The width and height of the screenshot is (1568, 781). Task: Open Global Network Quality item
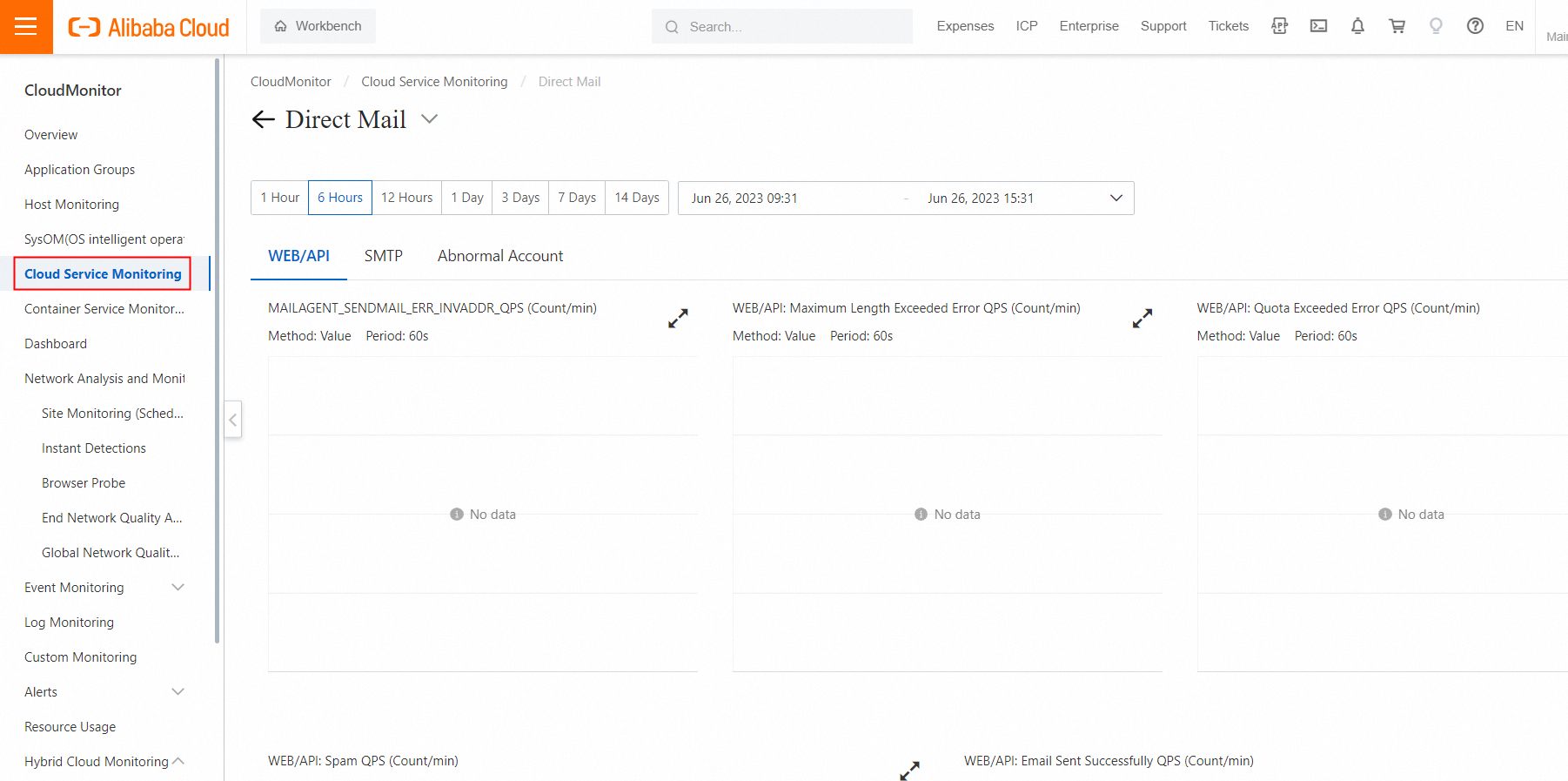[111, 553]
